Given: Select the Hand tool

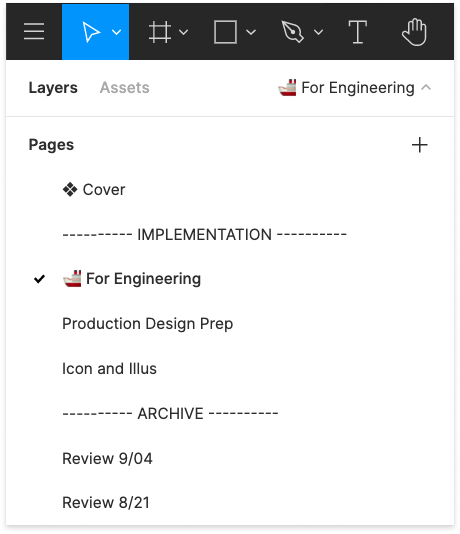Looking at the screenshot, I should [x=414, y=32].
